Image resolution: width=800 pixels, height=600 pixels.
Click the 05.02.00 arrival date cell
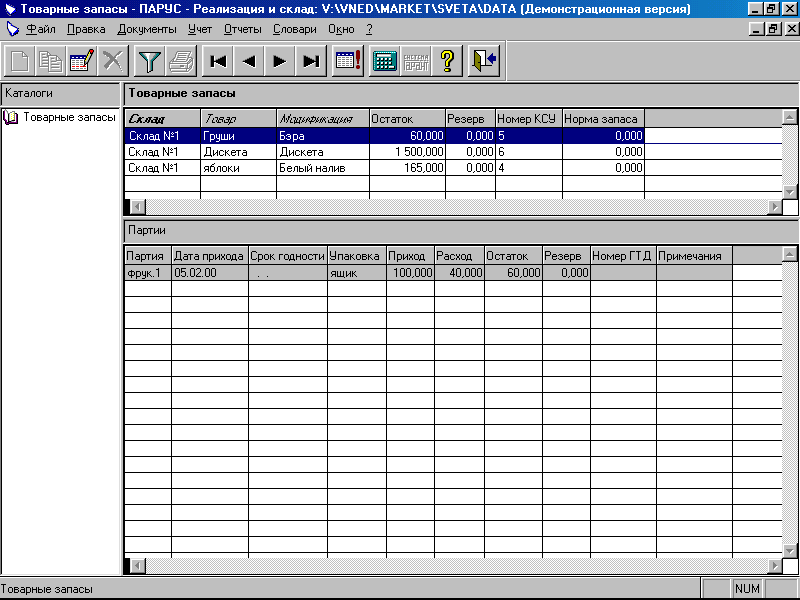pos(210,273)
